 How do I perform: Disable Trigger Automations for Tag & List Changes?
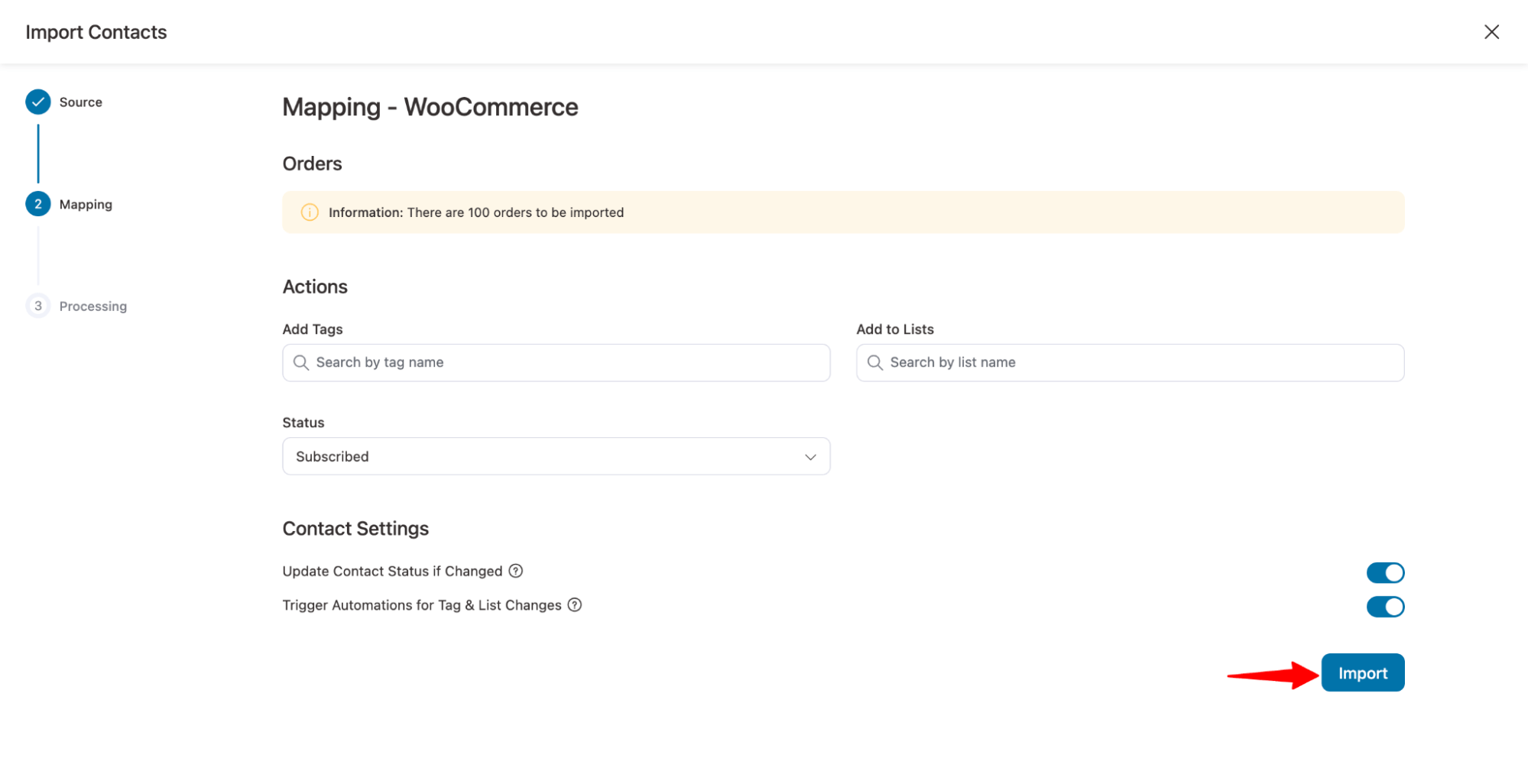(1385, 607)
